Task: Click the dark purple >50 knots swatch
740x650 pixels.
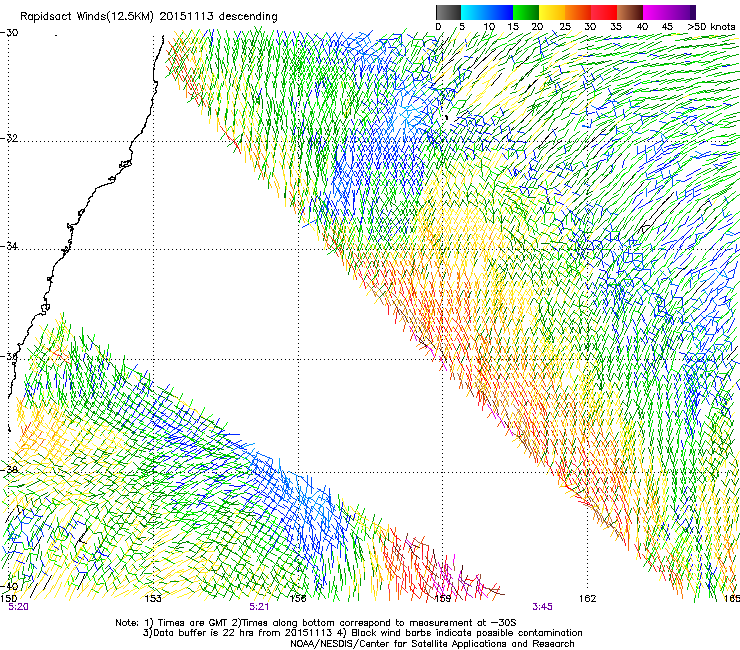Action: (x=692, y=12)
